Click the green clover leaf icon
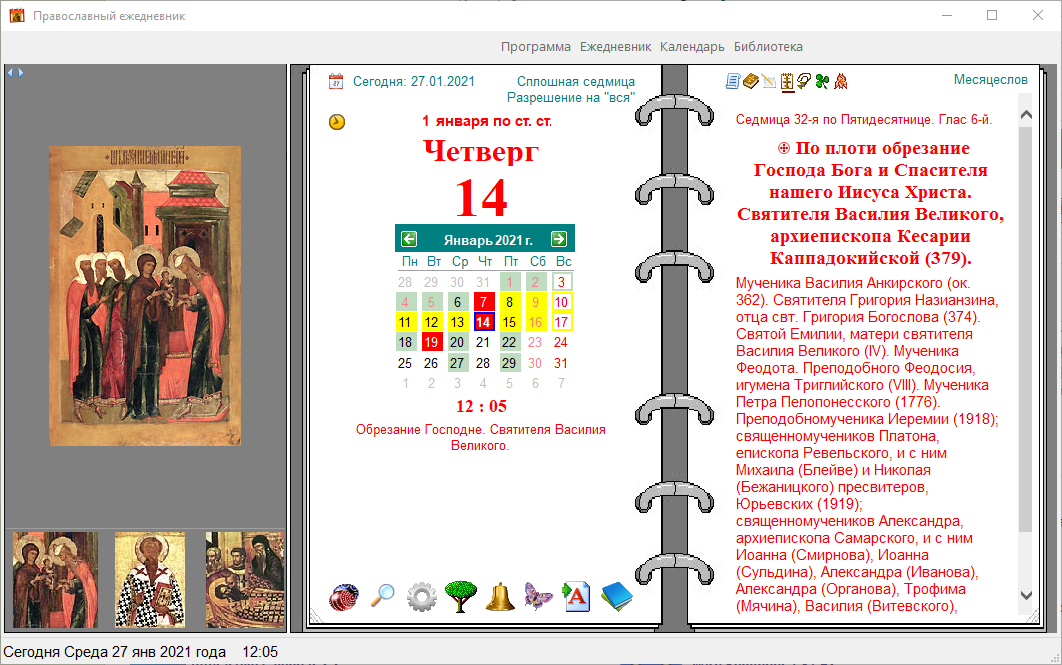The height and width of the screenshot is (665, 1062). pos(822,81)
